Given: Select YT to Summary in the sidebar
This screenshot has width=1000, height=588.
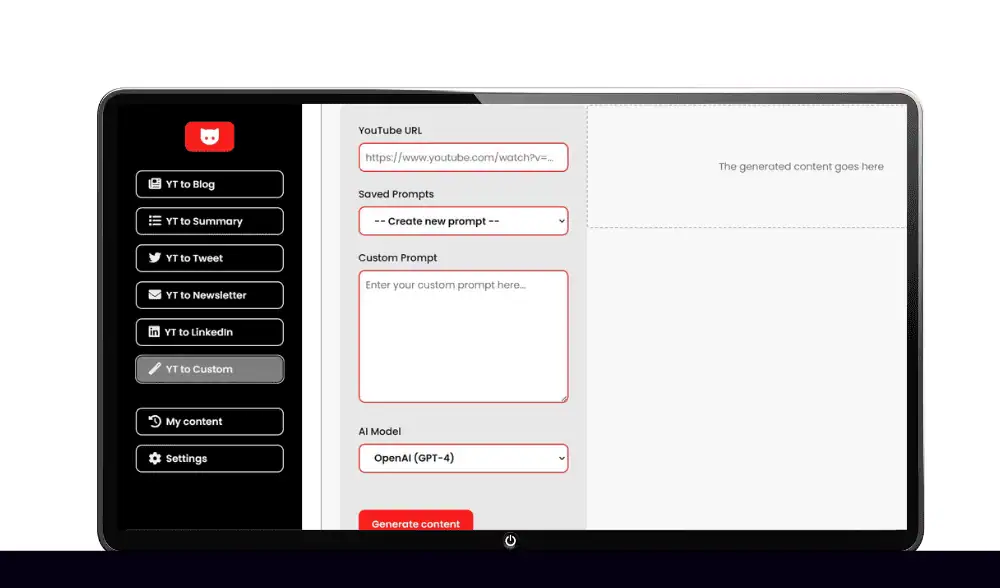Looking at the screenshot, I should coord(209,221).
